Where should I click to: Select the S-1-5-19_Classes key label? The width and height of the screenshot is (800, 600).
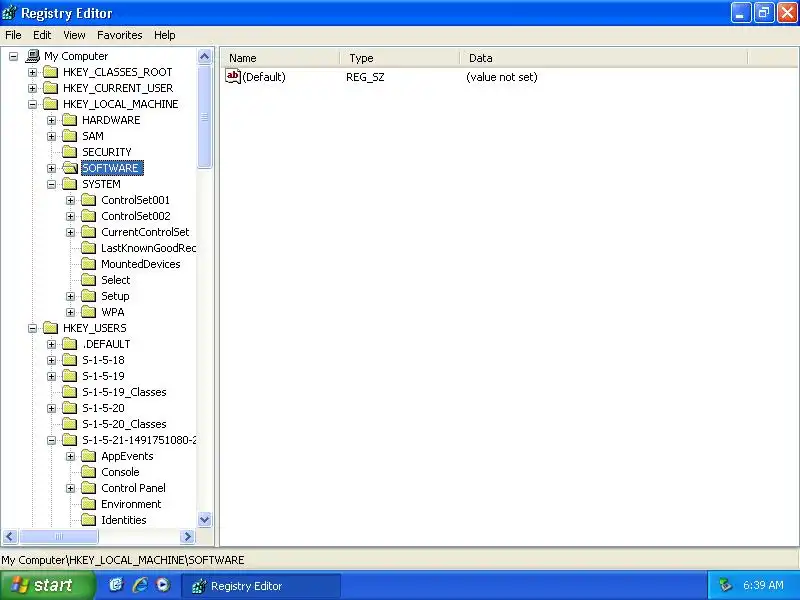(124, 392)
